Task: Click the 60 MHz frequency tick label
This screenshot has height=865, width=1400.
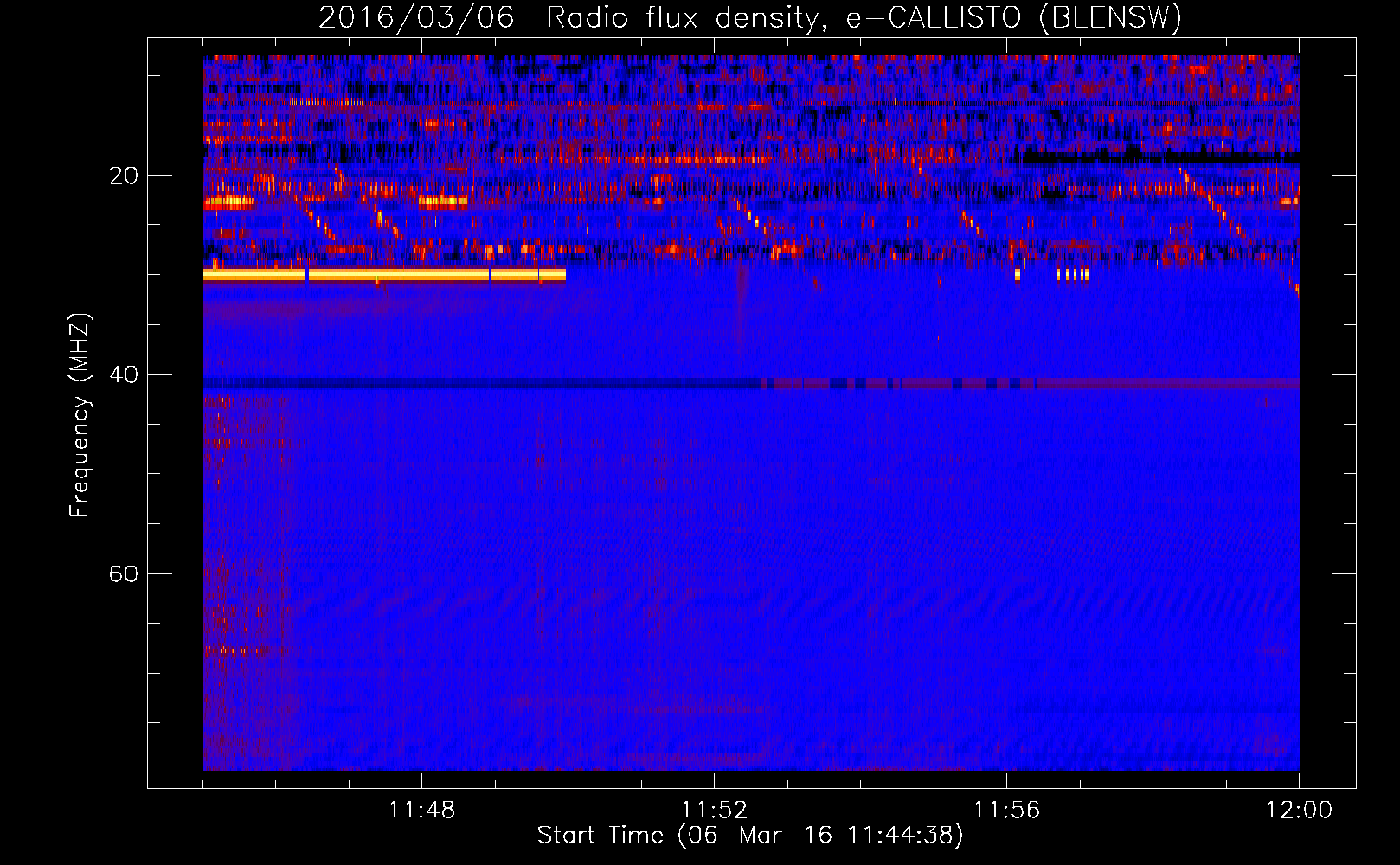Action: pyautogui.click(x=123, y=573)
